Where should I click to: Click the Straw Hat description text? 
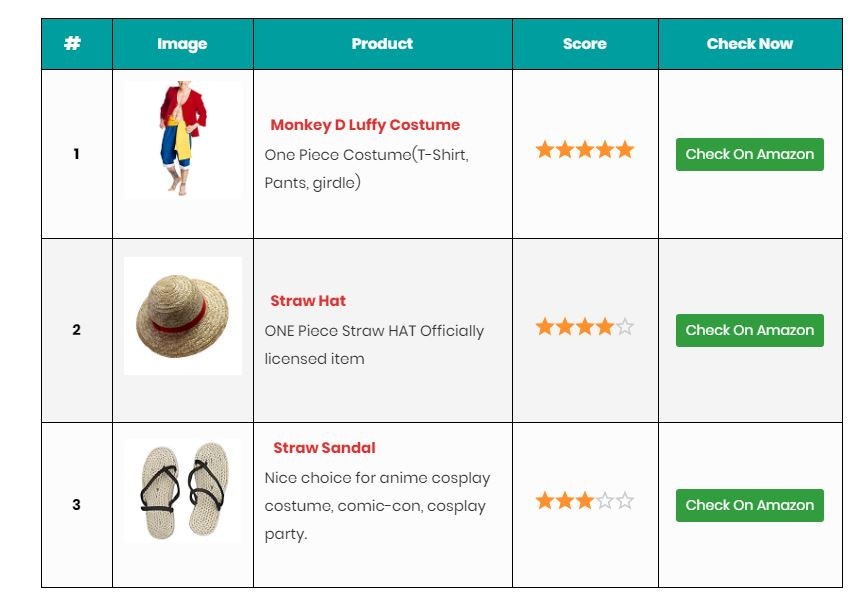coord(374,345)
